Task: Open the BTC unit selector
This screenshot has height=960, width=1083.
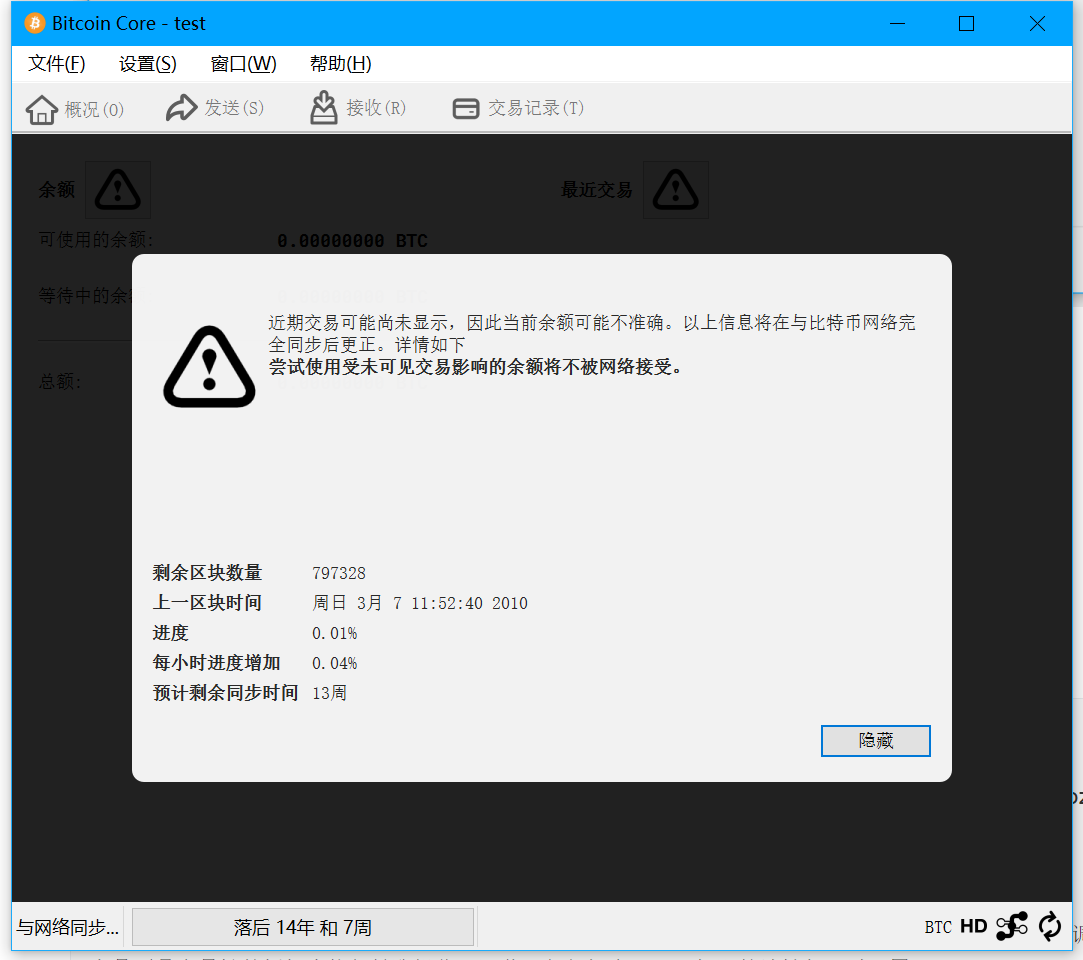Action: click(938, 927)
